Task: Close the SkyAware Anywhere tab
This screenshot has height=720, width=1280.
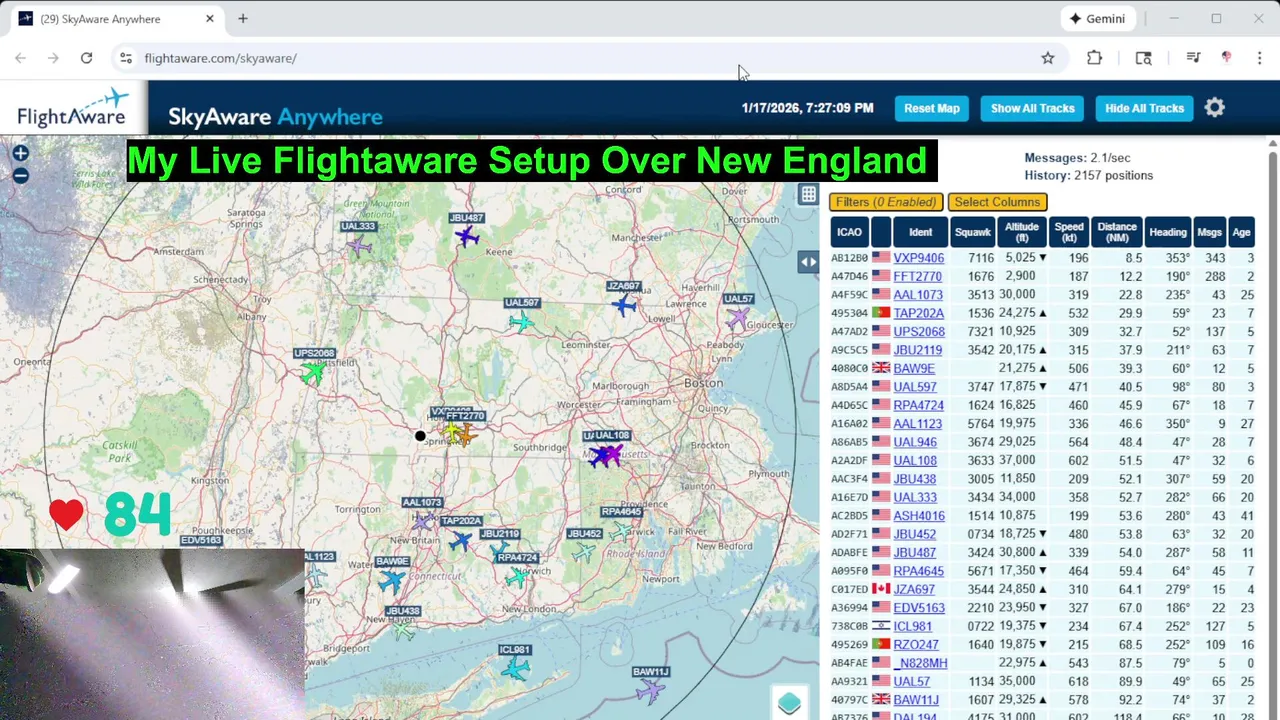Action: coord(209,18)
